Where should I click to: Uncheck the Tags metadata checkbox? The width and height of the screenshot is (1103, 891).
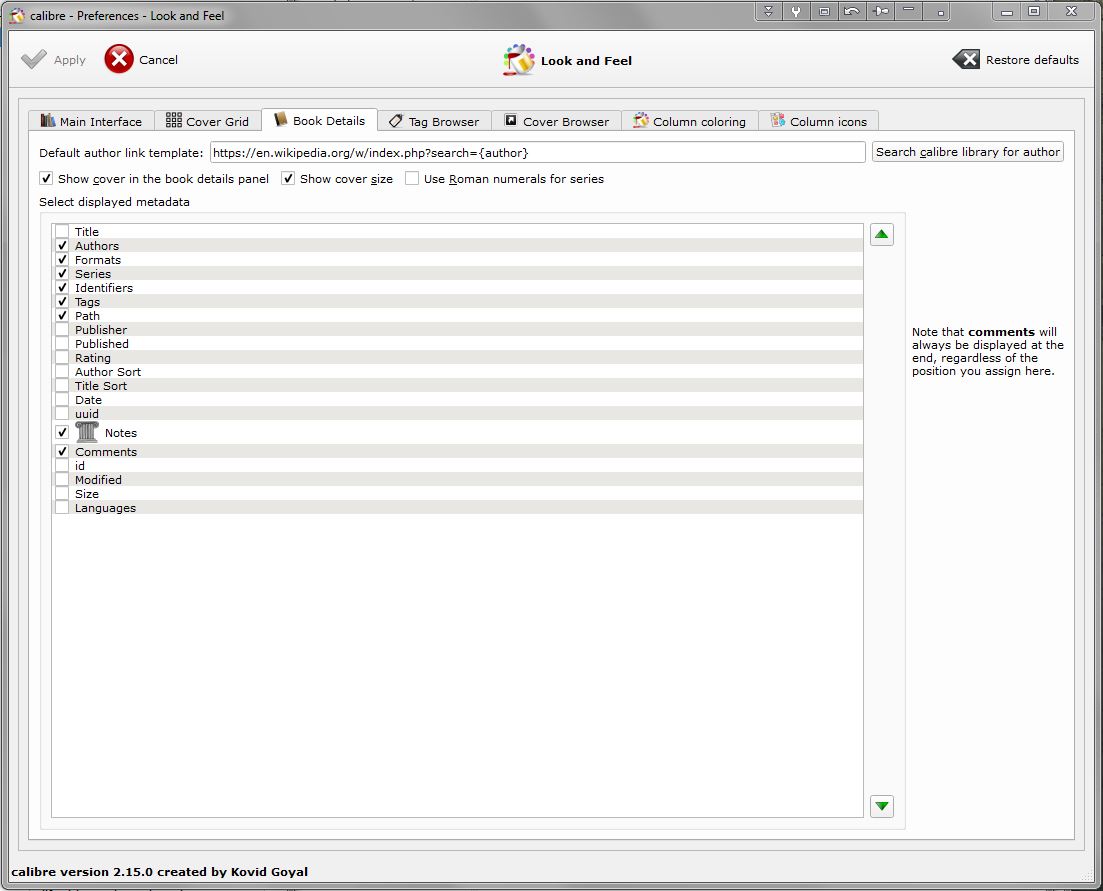[x=63, y=302]
